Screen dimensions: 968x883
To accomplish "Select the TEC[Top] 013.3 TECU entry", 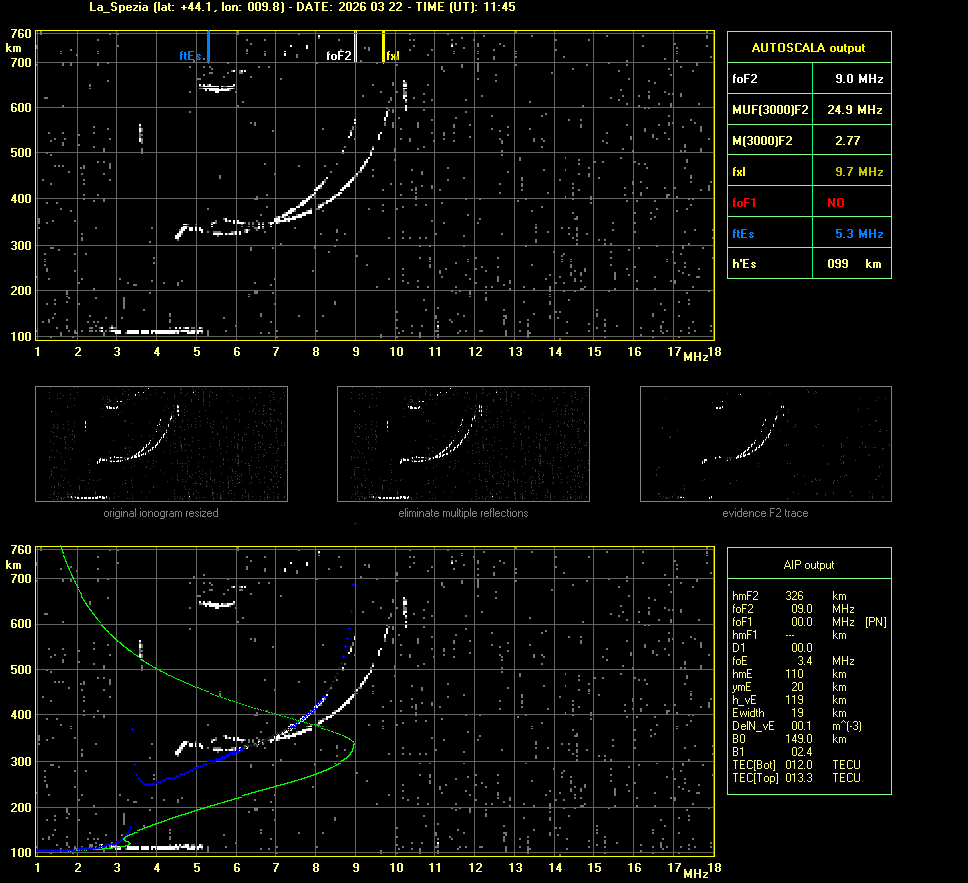I will (x=795, y=777).
